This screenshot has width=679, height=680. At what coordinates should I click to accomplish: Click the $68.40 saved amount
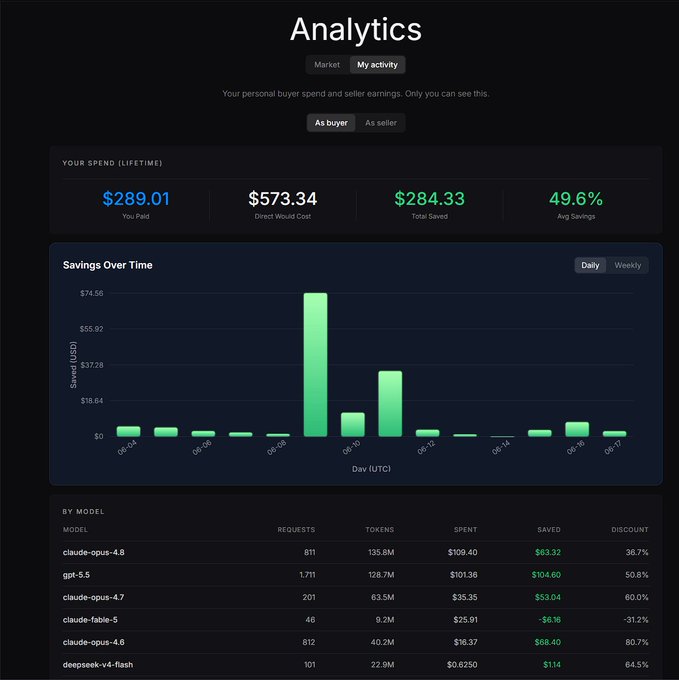click(548, 642)
